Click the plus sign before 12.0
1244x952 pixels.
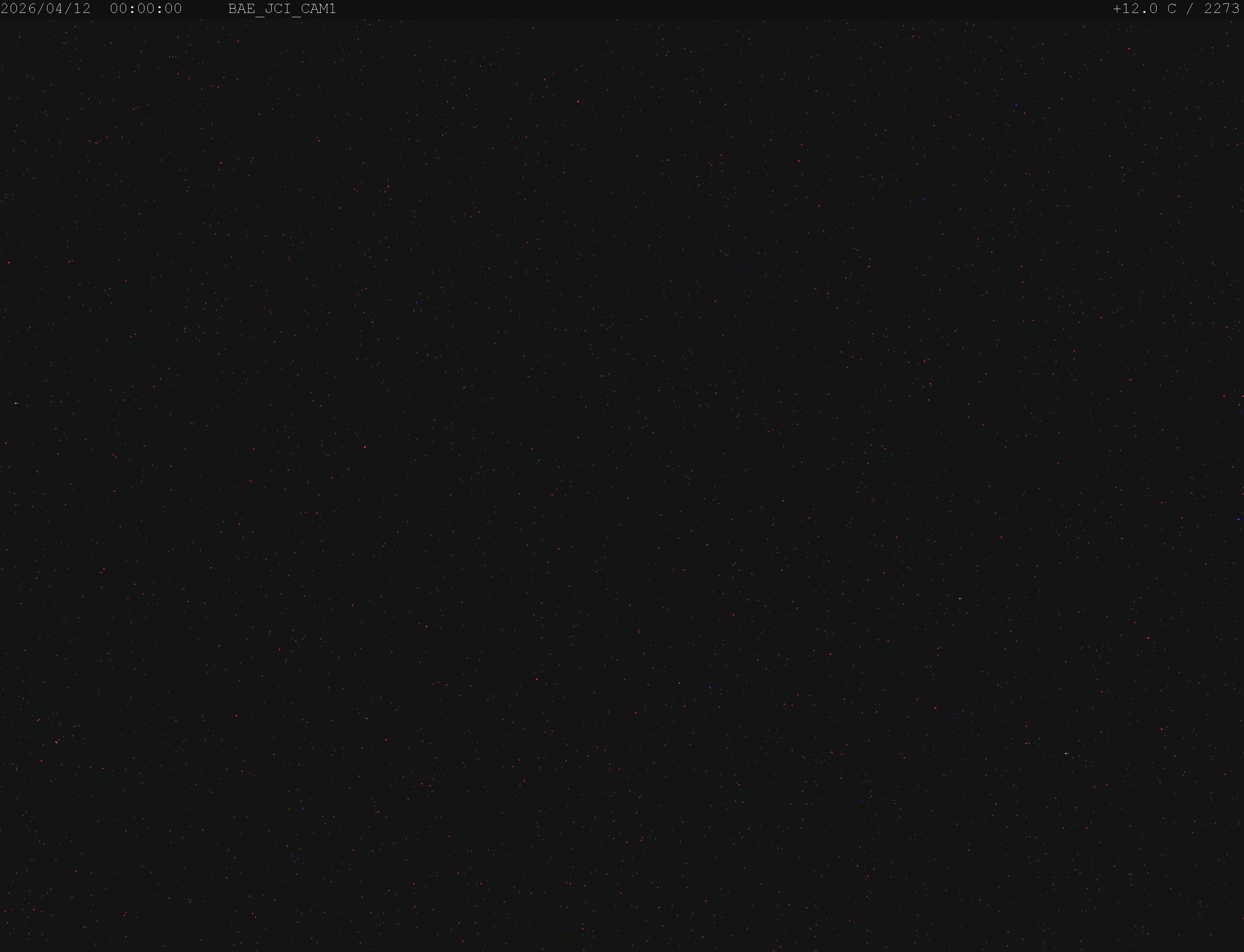pyautogui.click(x=1117, y=9)
